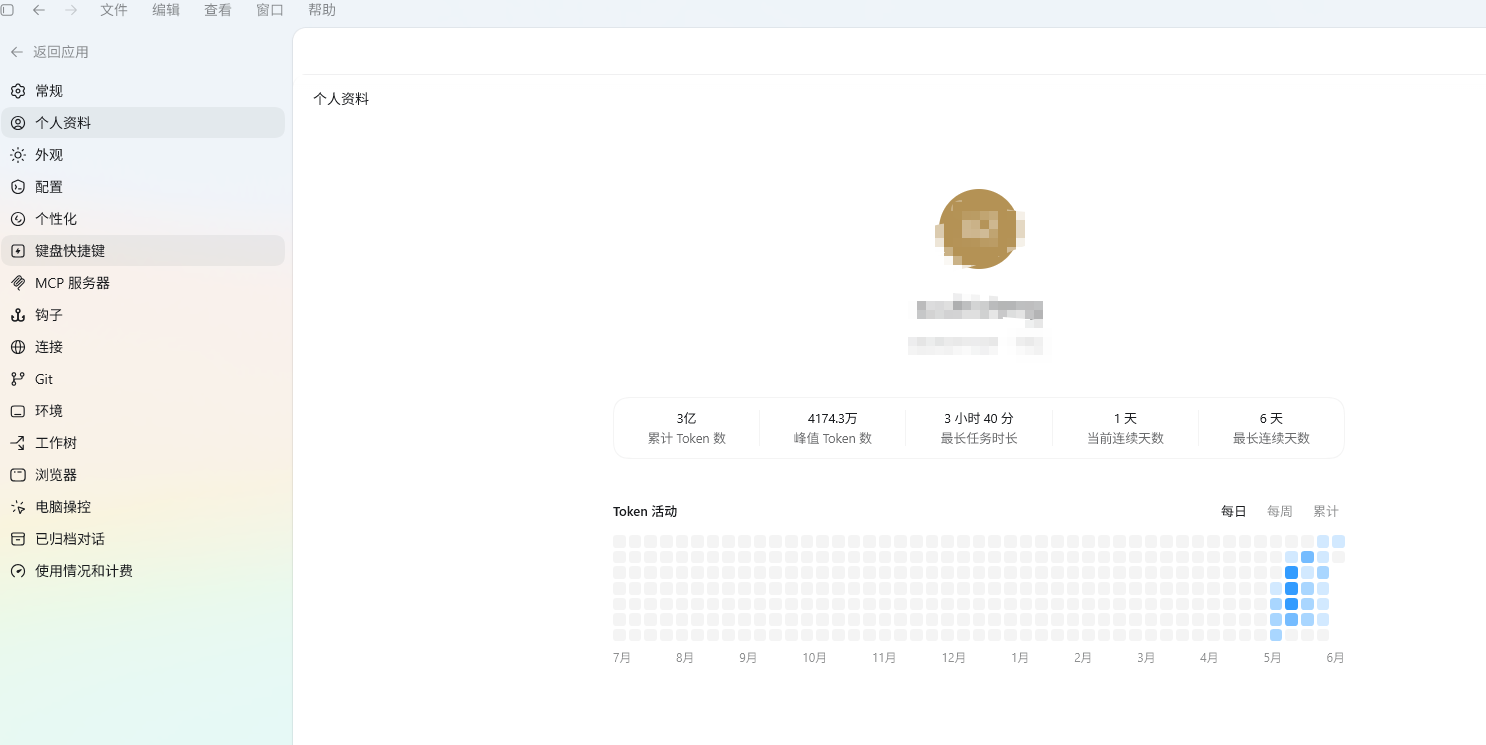Image resolution: width=1486 pixels, height=745 pixels.
Task: Toggle the sidebar panel icon at top-left
Action: [7, 10]
